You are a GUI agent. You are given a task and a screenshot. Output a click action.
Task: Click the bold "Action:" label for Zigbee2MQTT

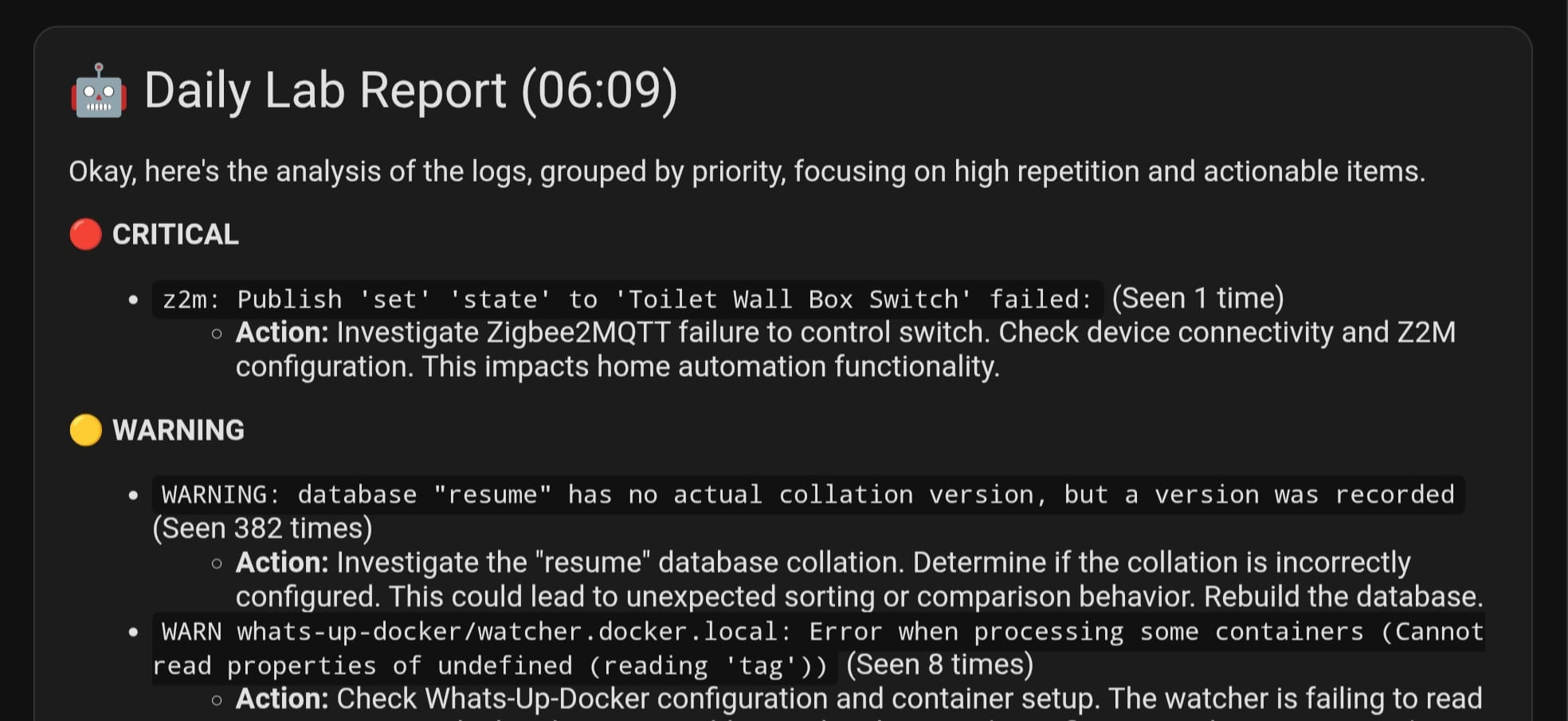point(282,332)
